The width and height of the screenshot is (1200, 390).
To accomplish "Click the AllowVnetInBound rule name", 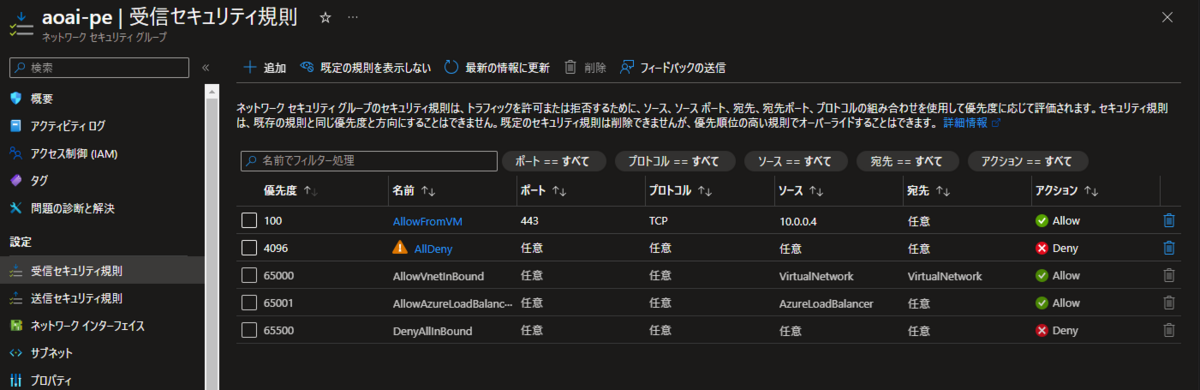I will coord(439,275).
